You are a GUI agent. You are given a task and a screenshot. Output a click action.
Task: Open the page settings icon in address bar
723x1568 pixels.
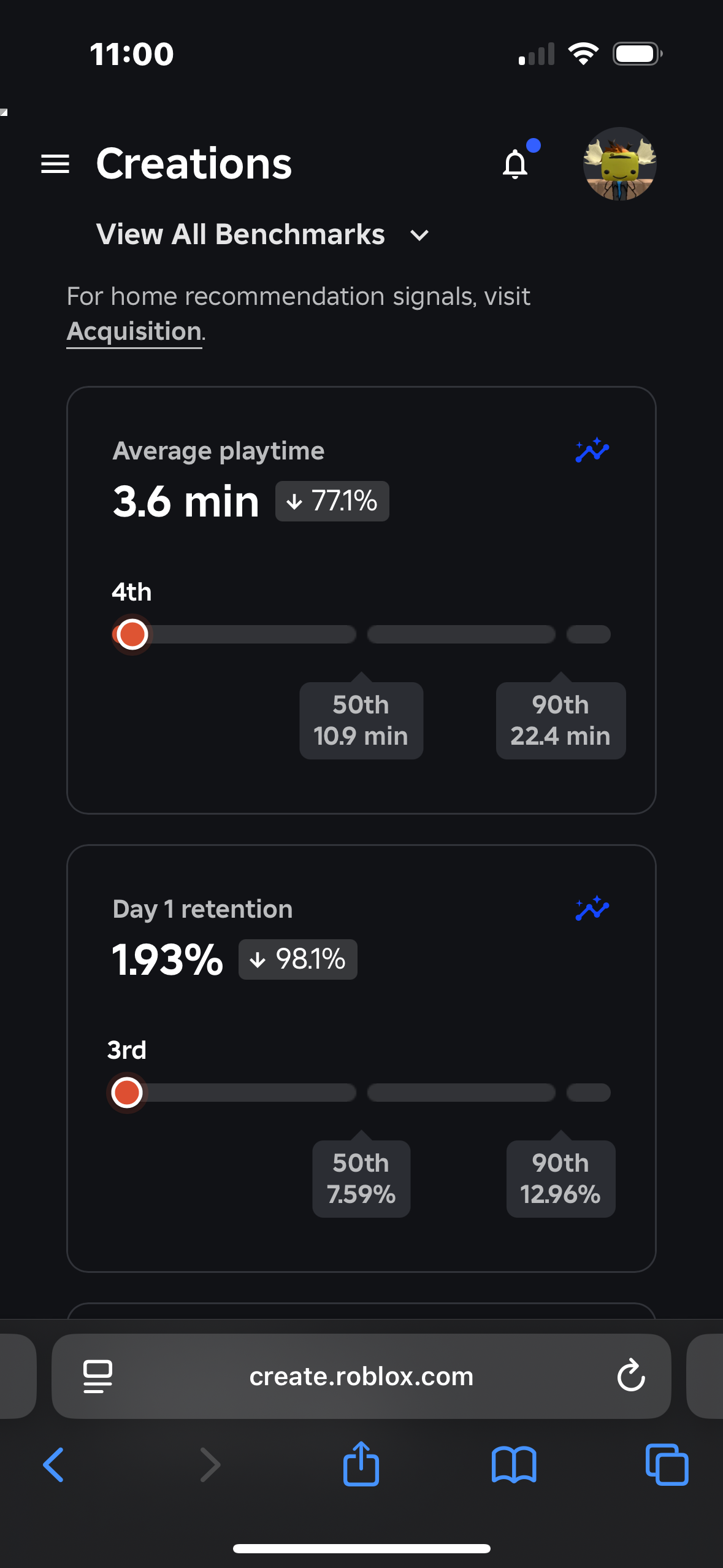[x=98, y=1376]
